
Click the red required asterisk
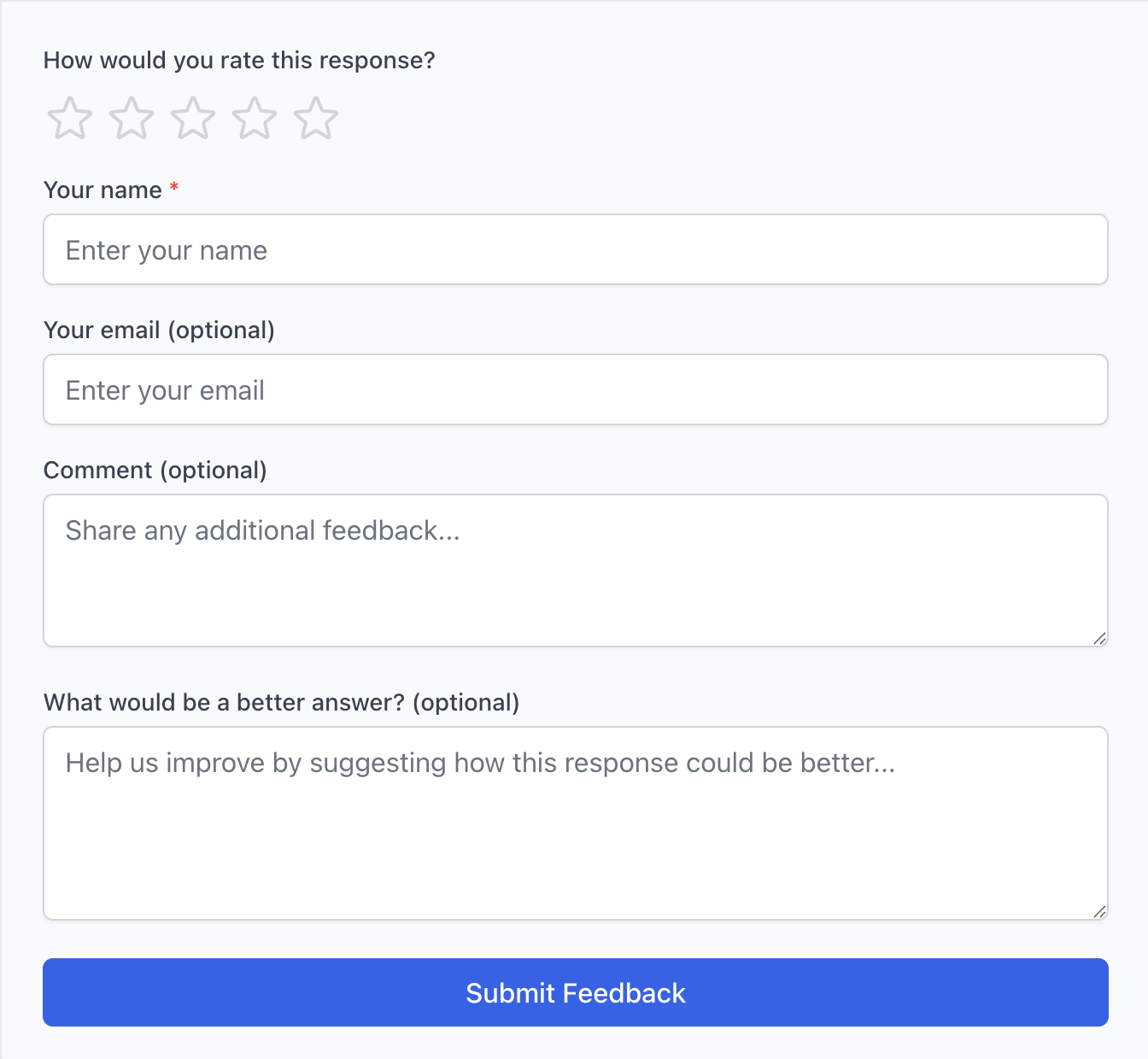click(x=174, y=188)
